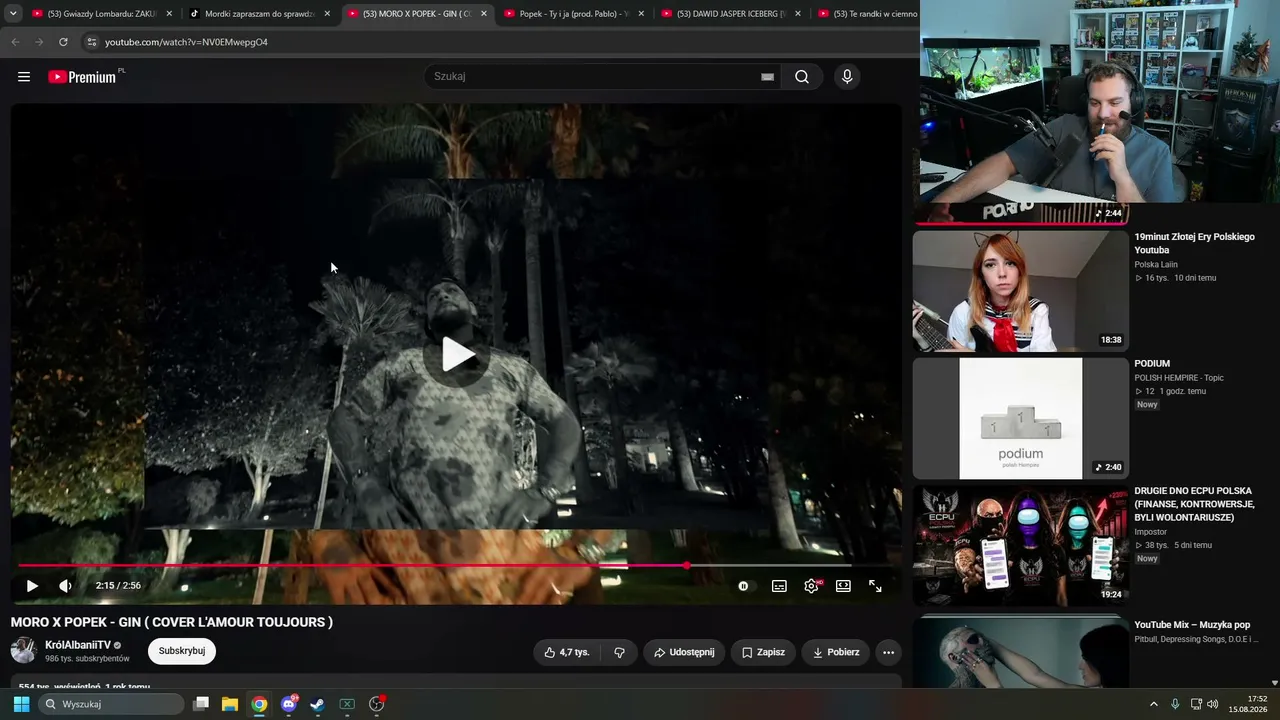Screen dimensions: 1280x720
Task: Go forward in browser history
Action: 39,42
